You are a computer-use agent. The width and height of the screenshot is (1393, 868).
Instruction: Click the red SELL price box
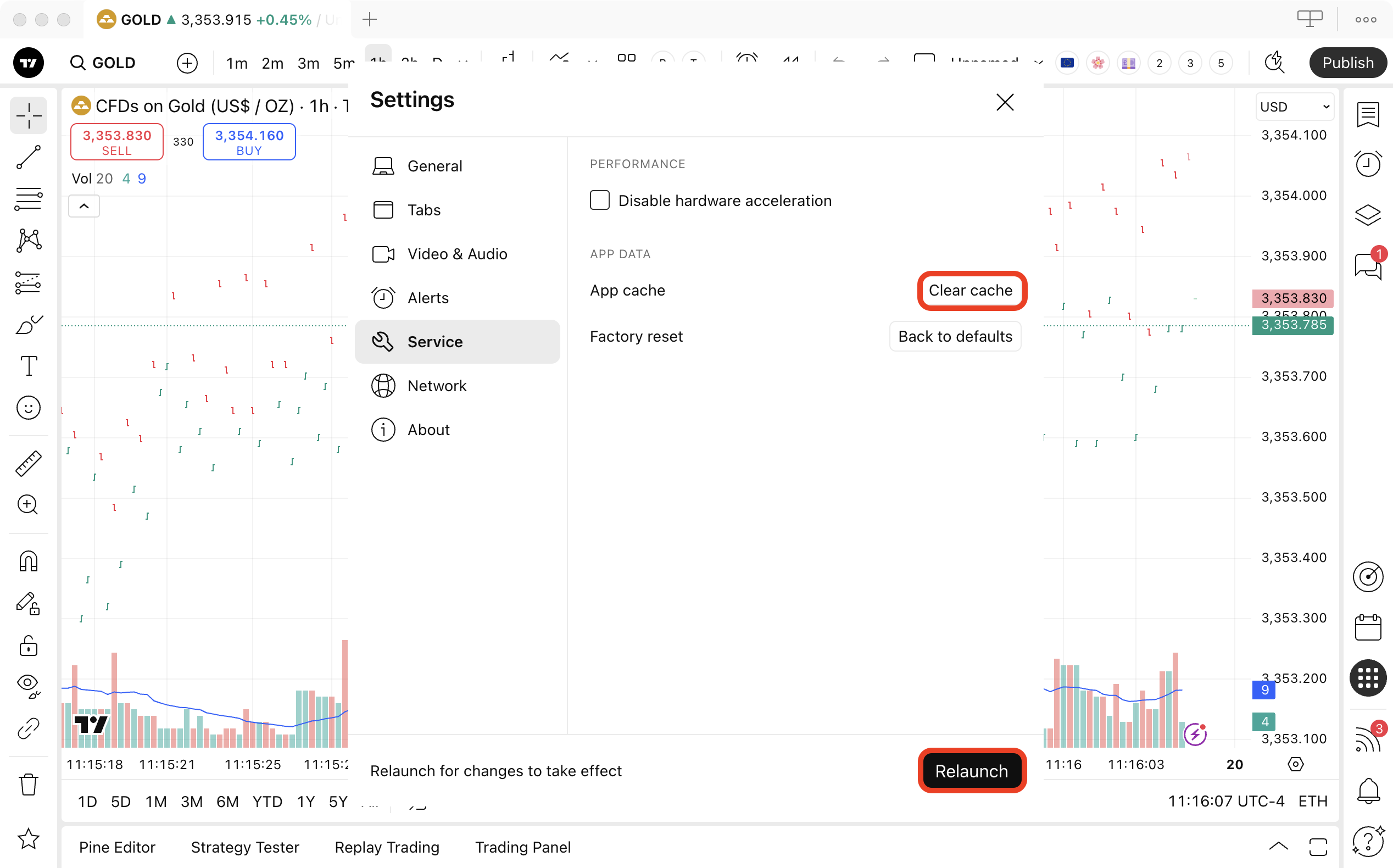[116, 142]
